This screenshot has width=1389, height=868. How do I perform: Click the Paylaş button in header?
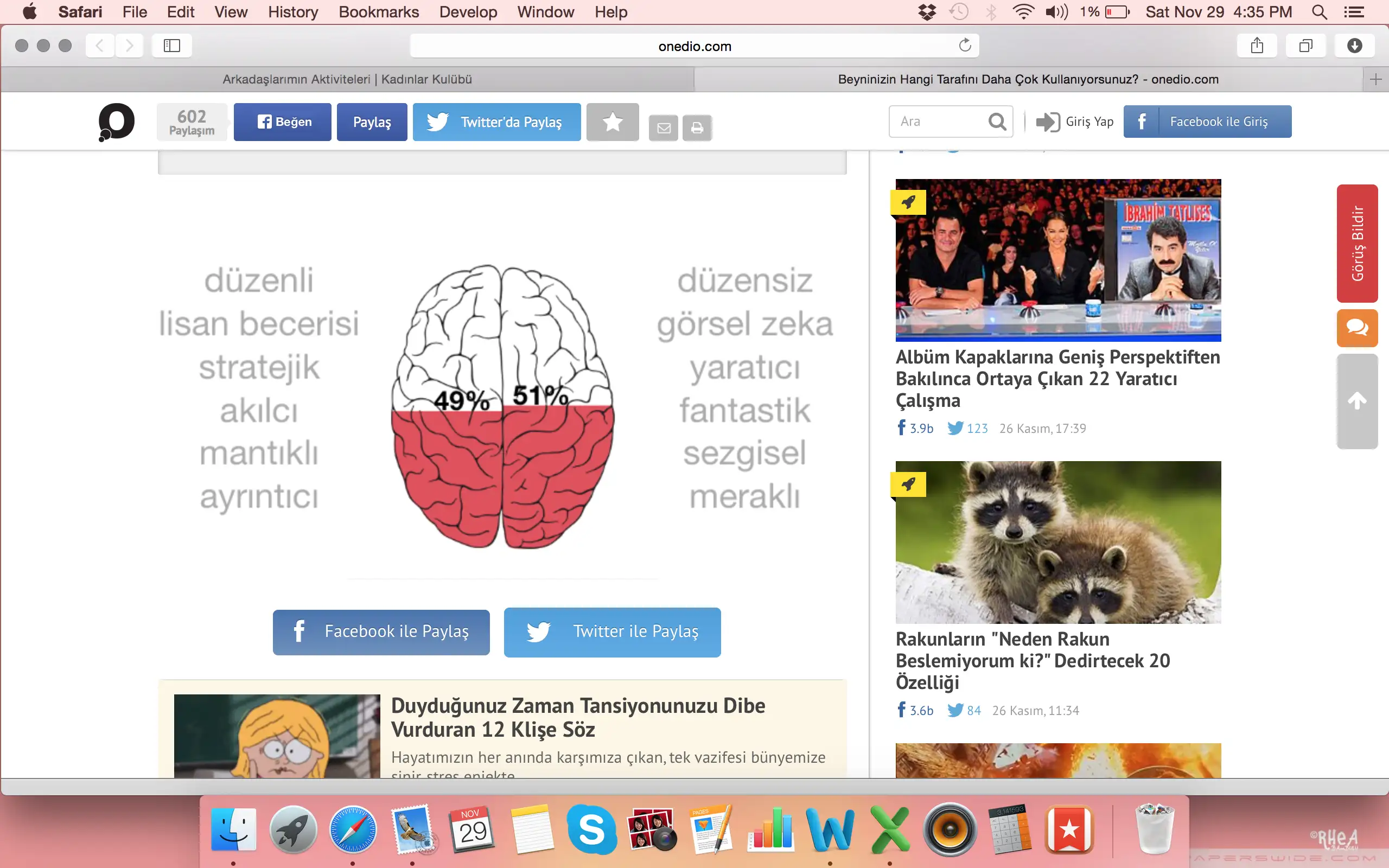click(372, 122)
